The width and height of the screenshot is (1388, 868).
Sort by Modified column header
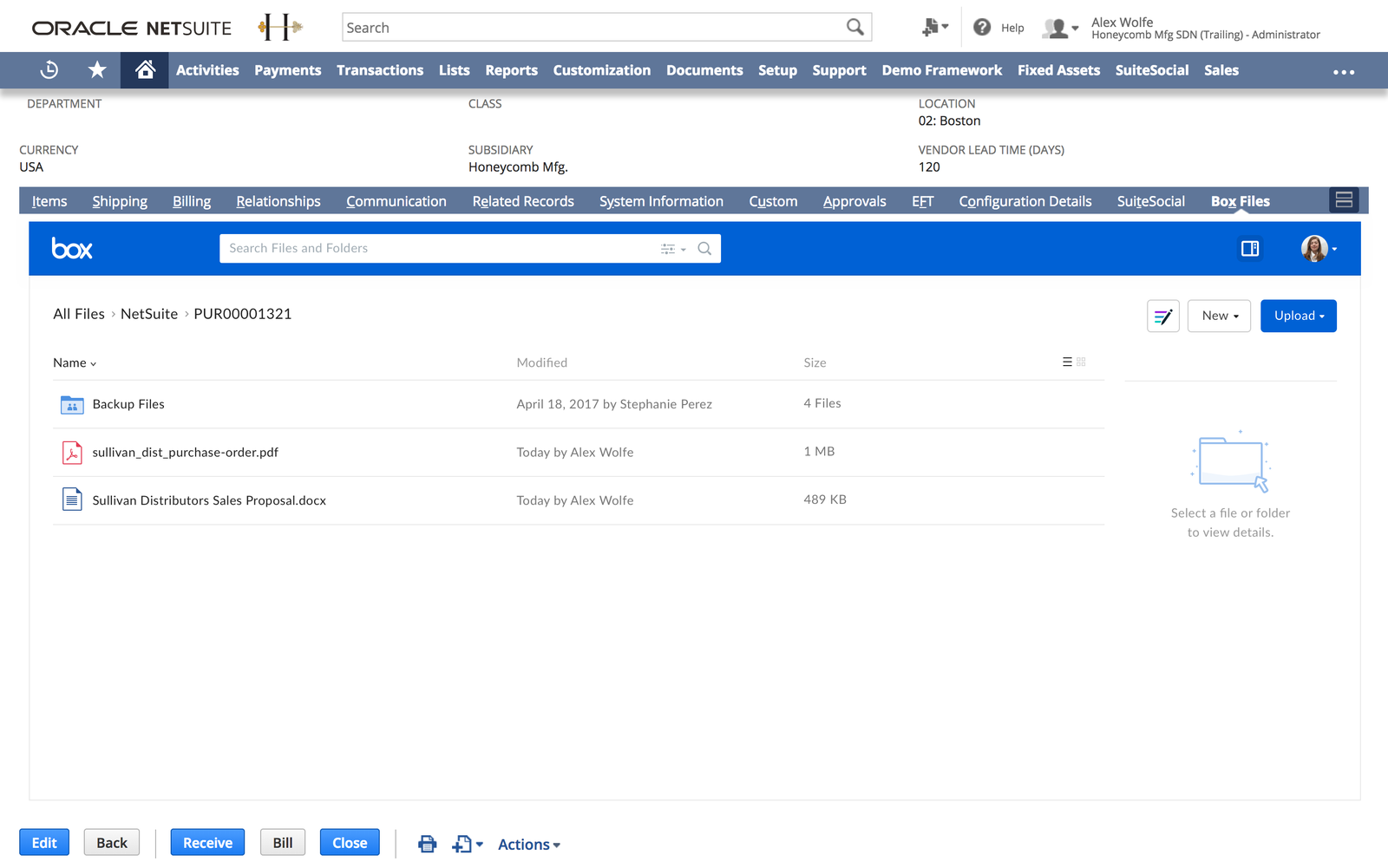click(542, 362)
